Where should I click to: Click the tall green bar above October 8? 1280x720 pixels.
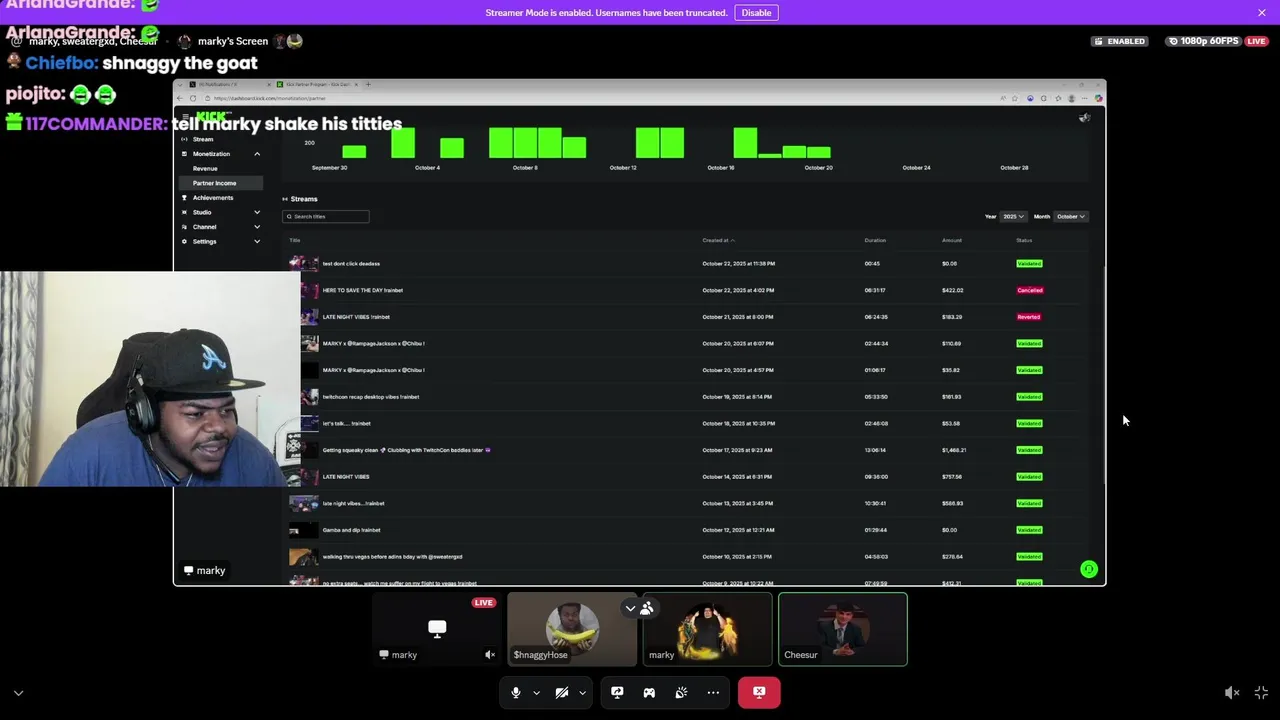pos(525,143)
